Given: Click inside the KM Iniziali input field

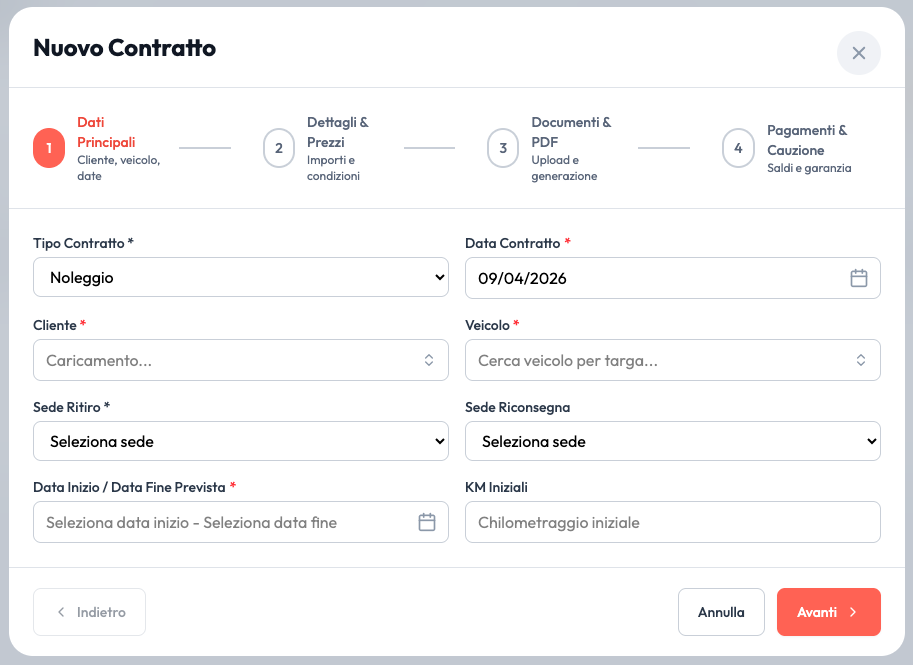Looking at the screenshot, I should tap(672, 521).
